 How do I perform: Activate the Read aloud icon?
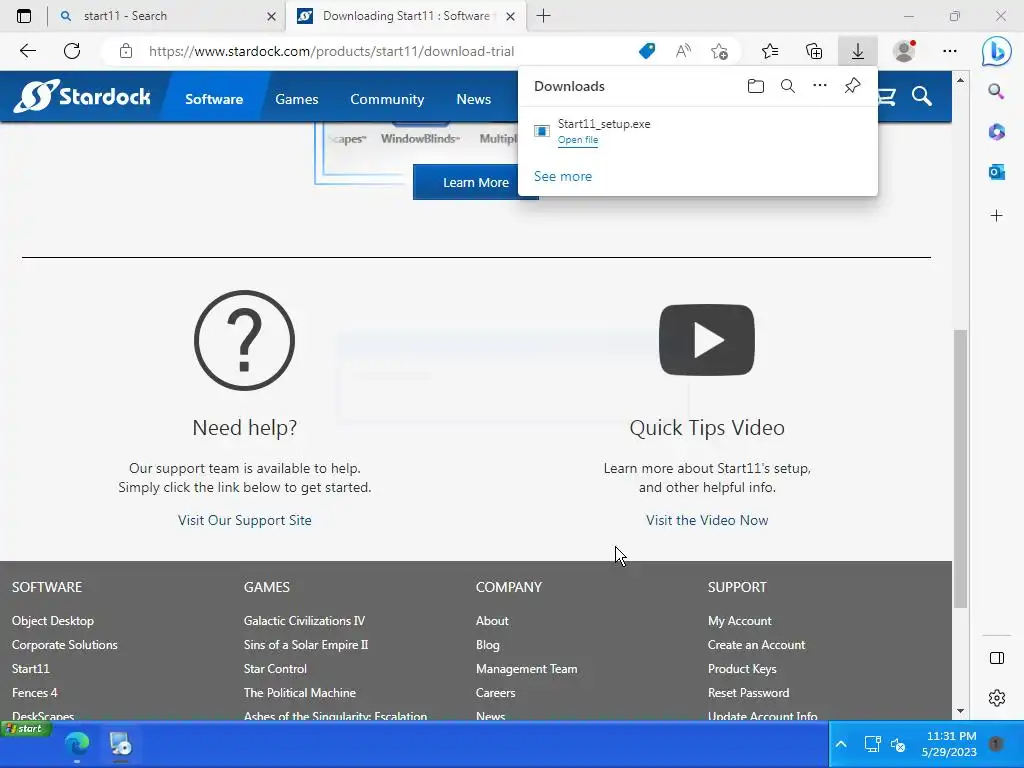pos(683,51)
